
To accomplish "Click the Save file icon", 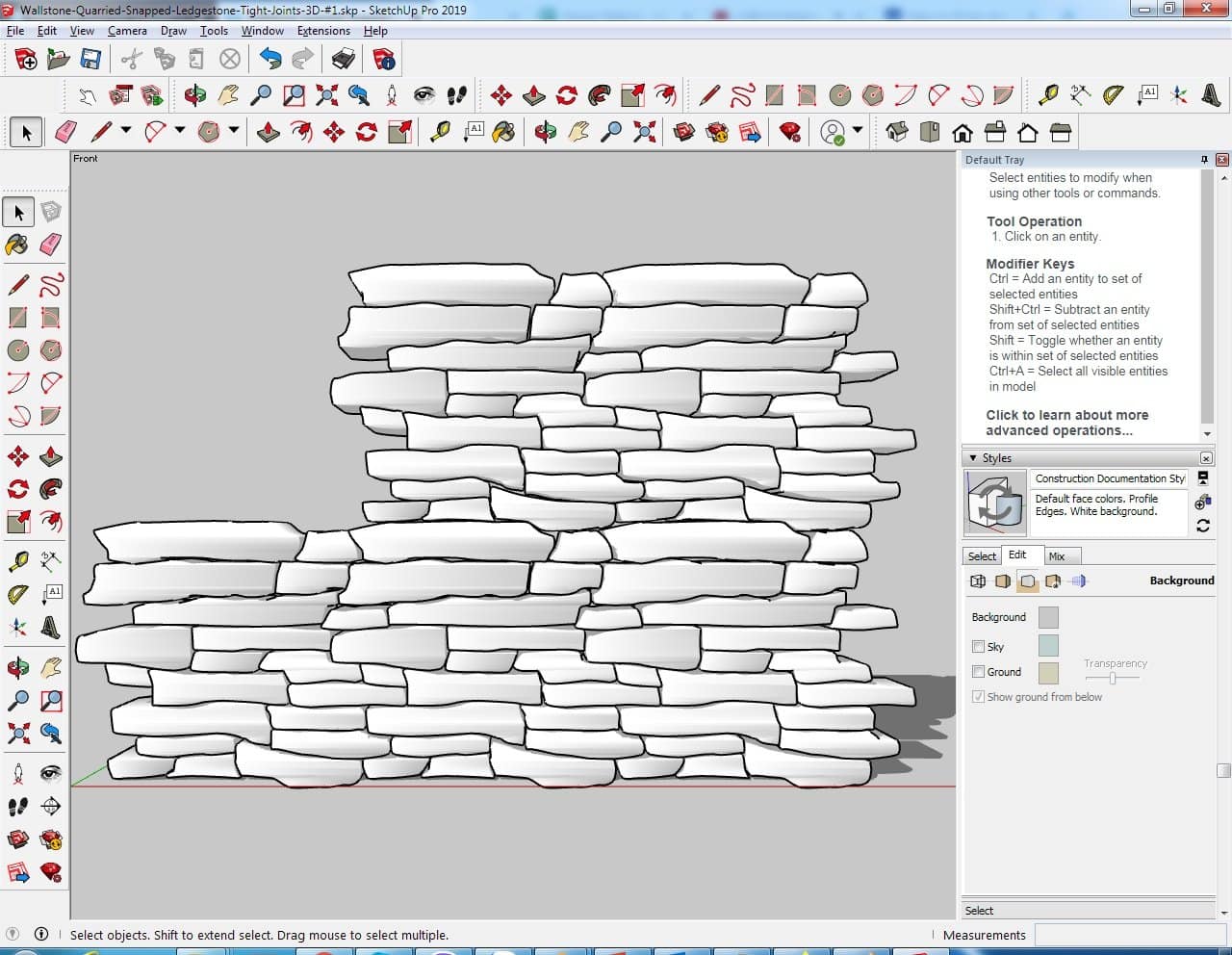I will tap(90, 60).
